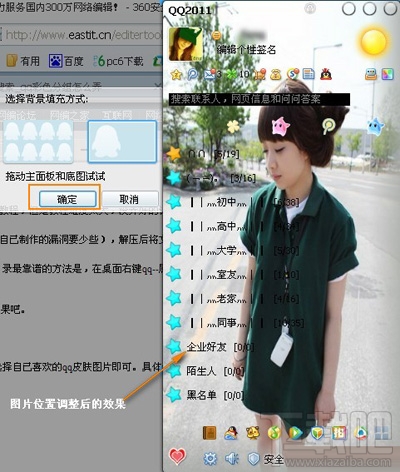Click 确定 in the background fill dialog
The width and height of the screenshot is (400, 472).
67,199
